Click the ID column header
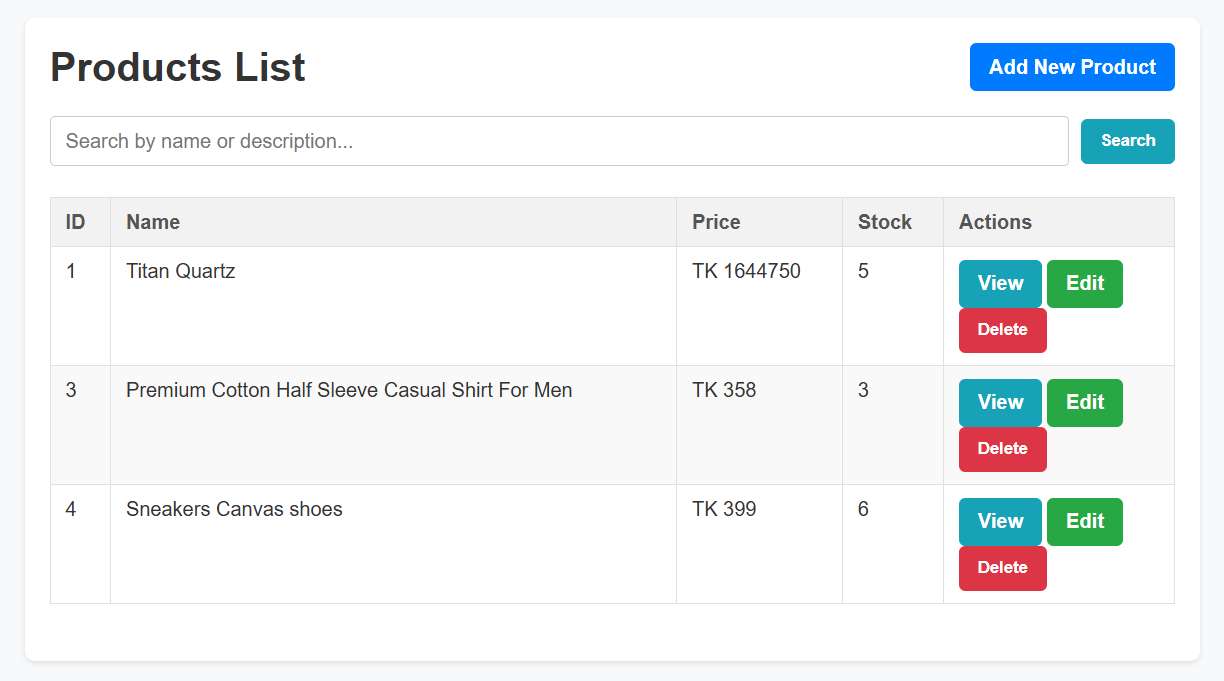Viewport: 1224px width, 681px height. click(76, 222)
